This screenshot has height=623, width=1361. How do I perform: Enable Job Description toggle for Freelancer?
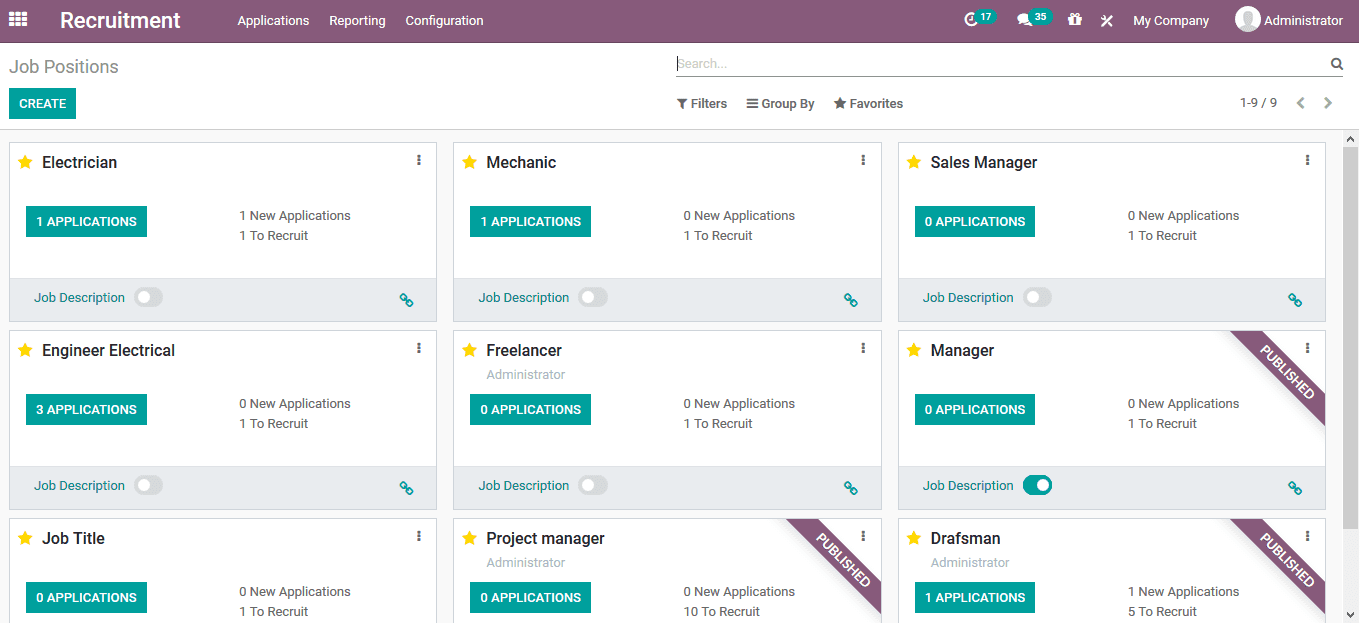[593, 485]
